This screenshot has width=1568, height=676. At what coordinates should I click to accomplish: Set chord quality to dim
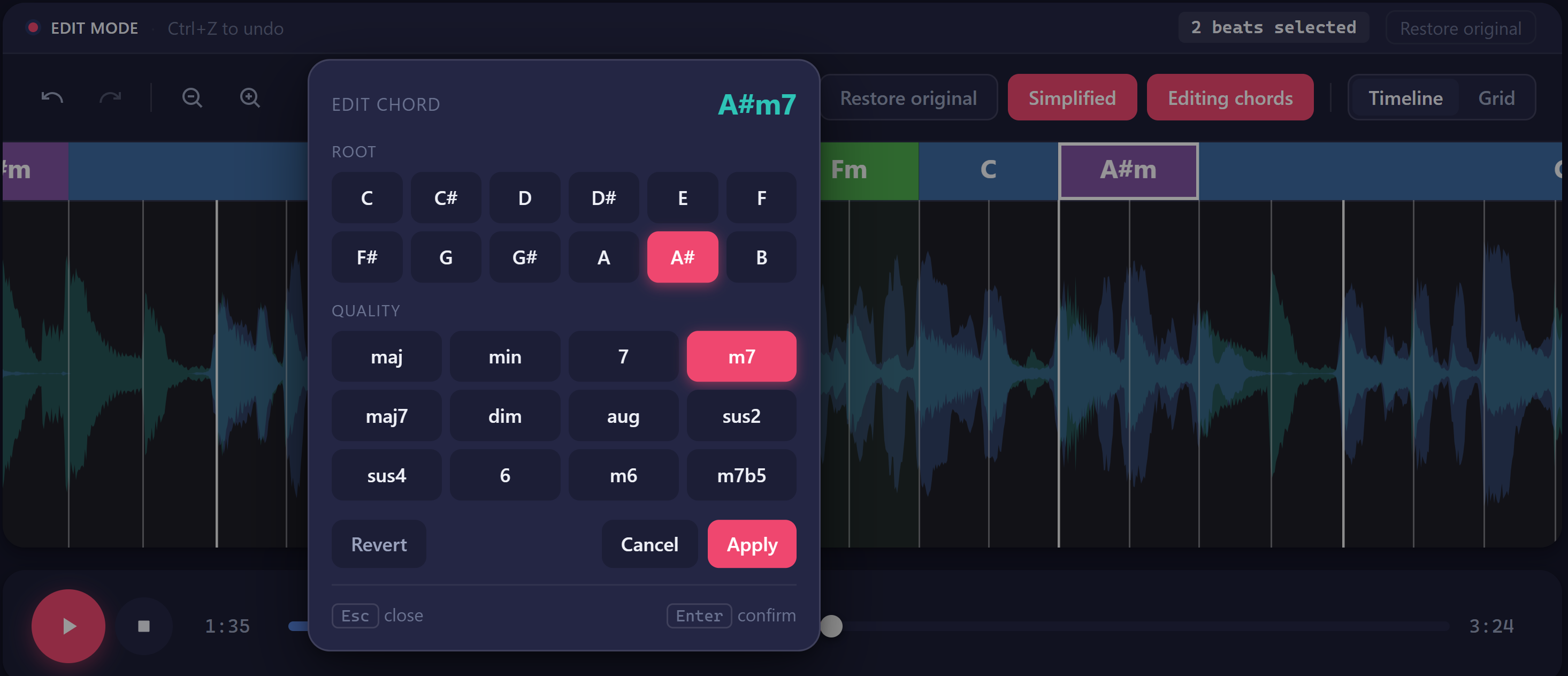tap(504, 416)
